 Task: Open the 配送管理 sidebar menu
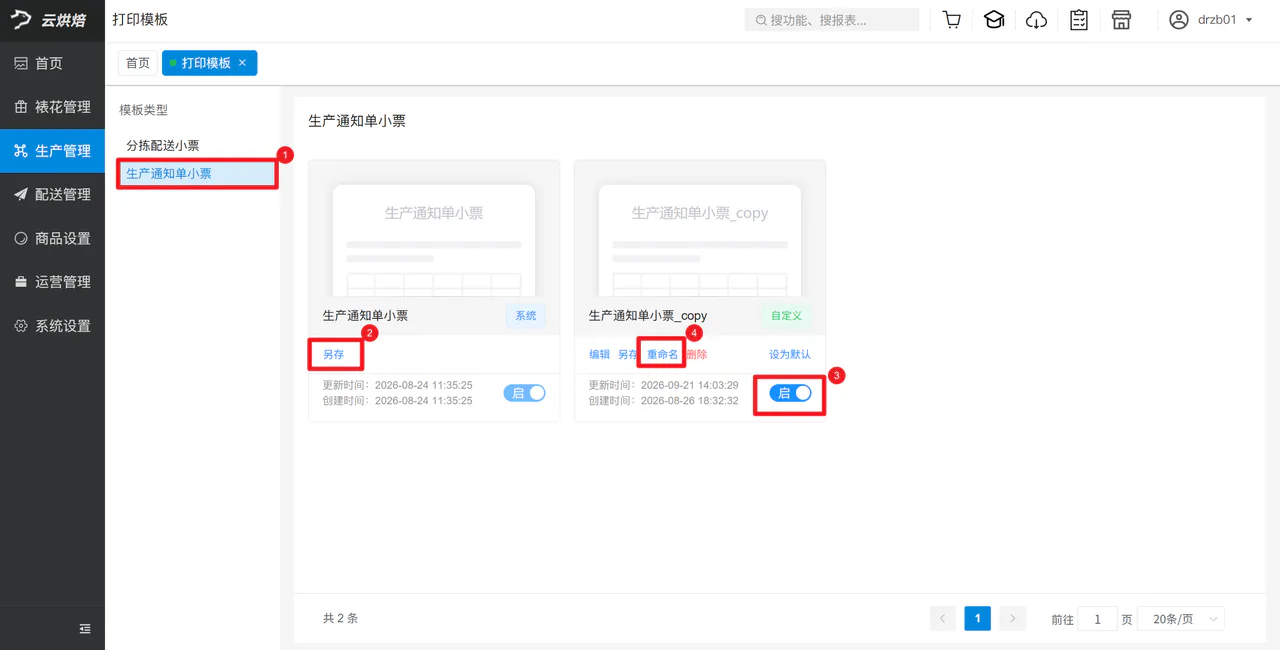(x=52, y=194)
